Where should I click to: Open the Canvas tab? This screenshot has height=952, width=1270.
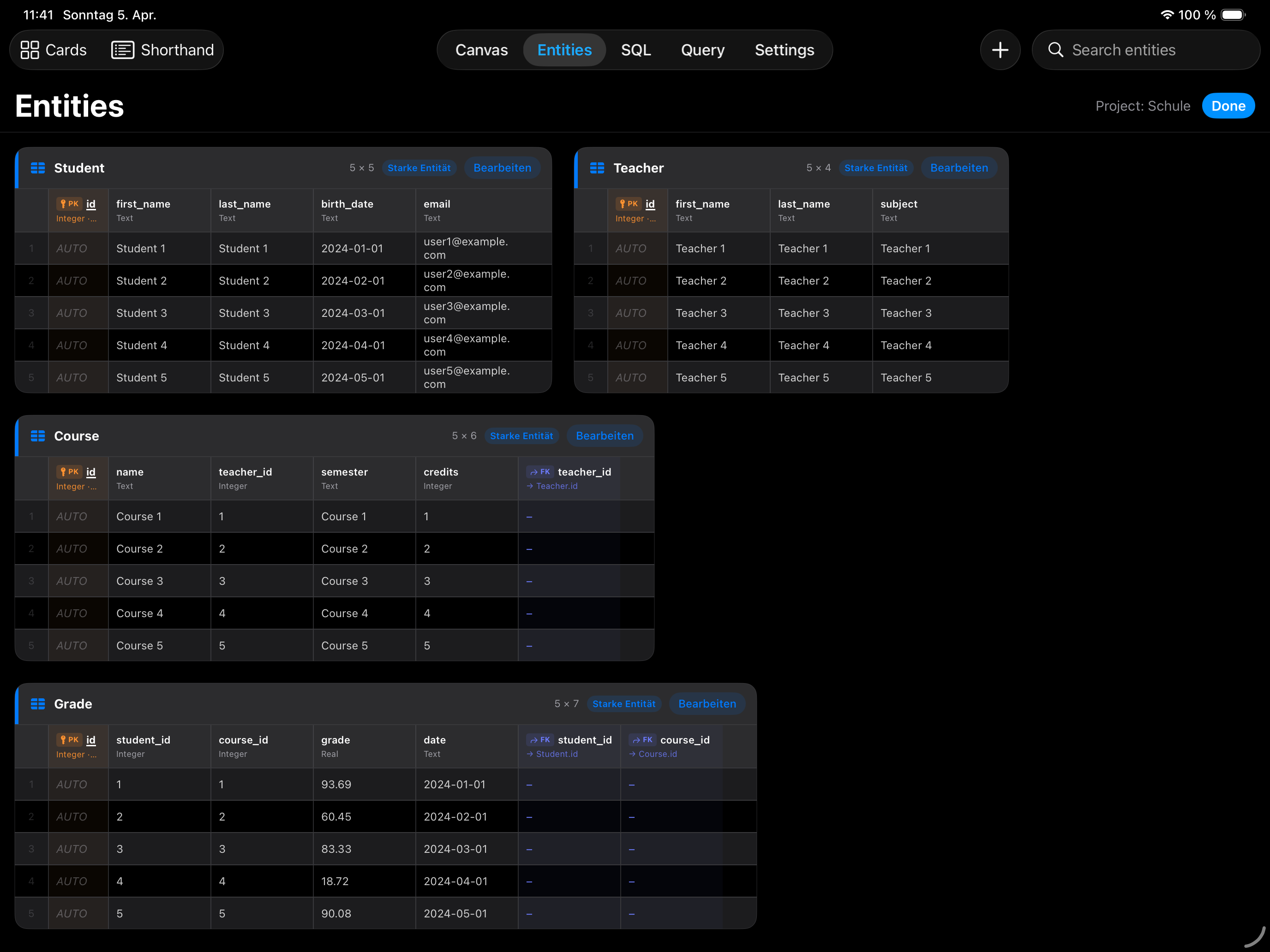coord(481,50)
